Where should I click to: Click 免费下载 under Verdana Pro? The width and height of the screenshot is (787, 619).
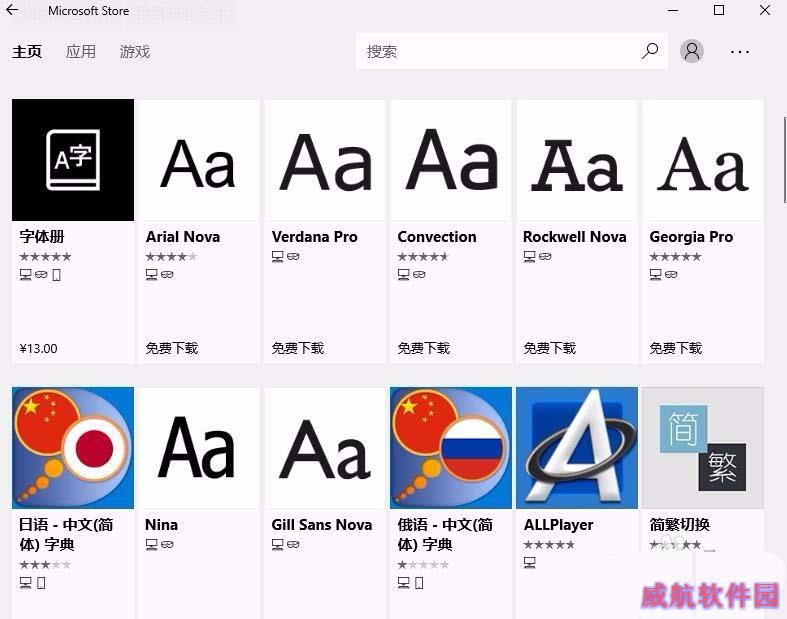[x=298, y=348]
